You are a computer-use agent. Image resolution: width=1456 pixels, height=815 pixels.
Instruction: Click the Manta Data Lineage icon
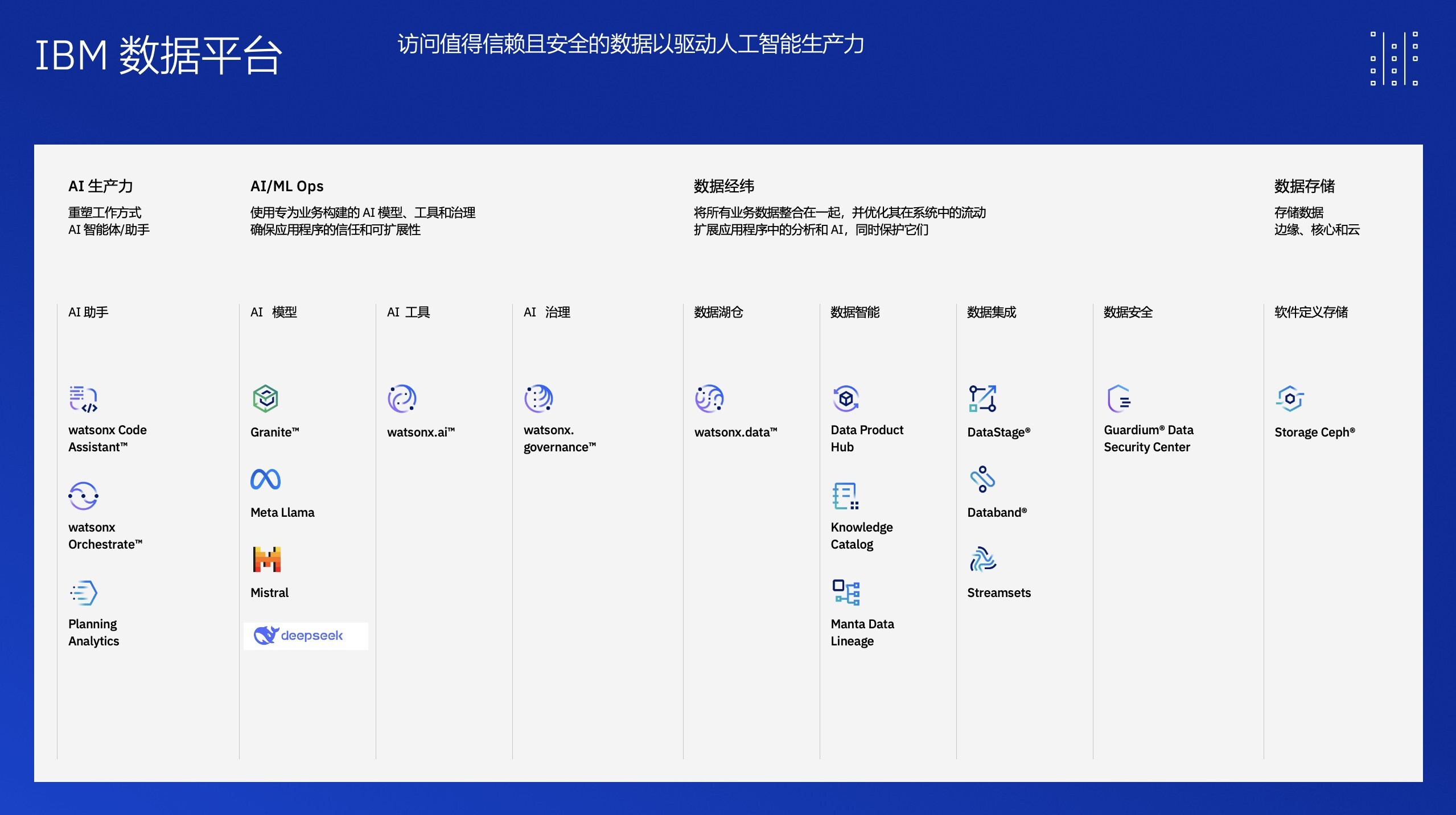[846, 592]
